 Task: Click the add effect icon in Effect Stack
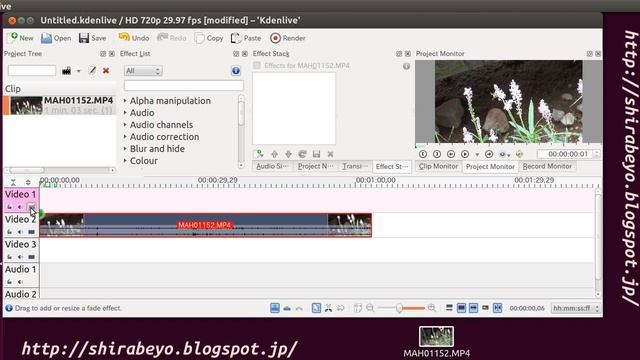(259, 154)
